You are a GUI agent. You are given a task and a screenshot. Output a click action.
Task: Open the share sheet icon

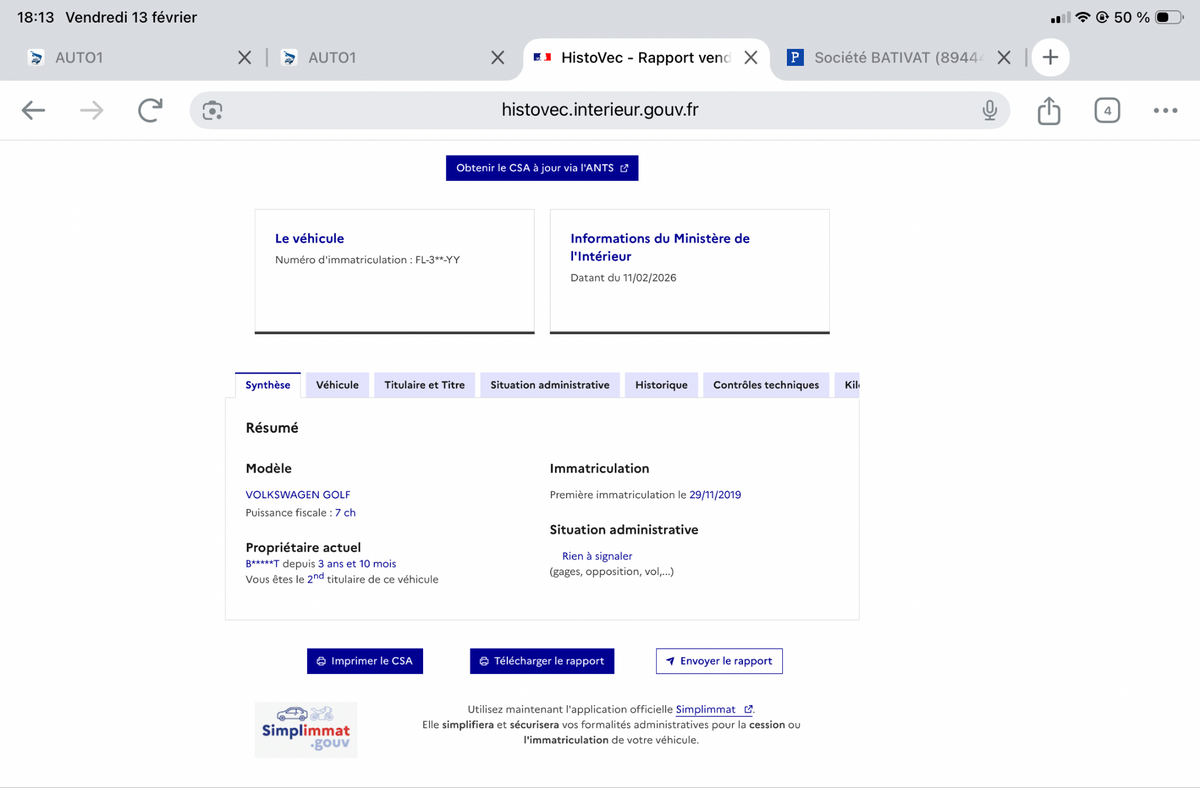pyautogui.click(x=1048, y=110)
